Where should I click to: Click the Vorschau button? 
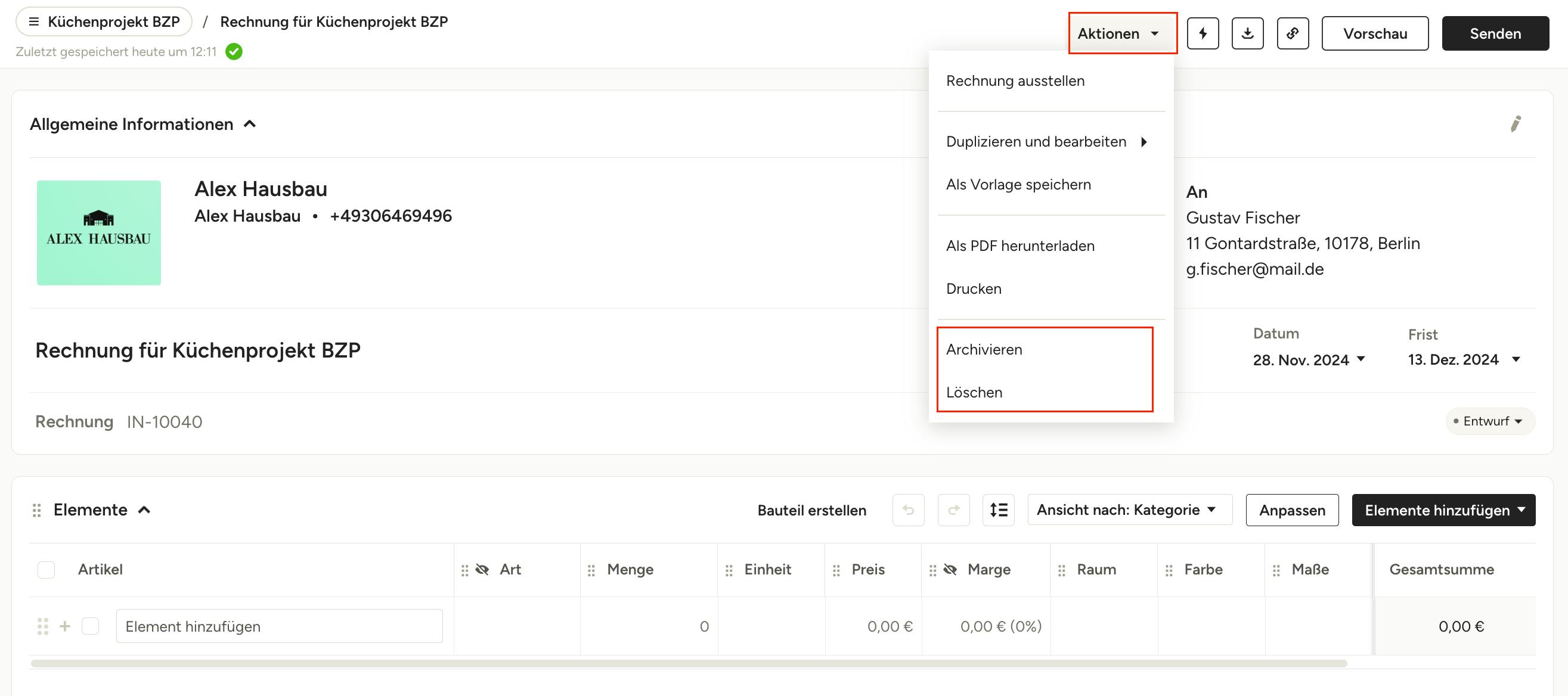point(1374,33)
